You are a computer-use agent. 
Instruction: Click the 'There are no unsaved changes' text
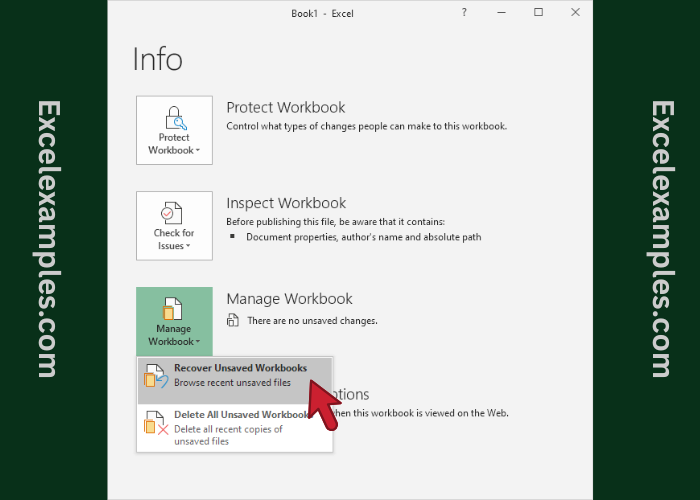tap(312, 321)
